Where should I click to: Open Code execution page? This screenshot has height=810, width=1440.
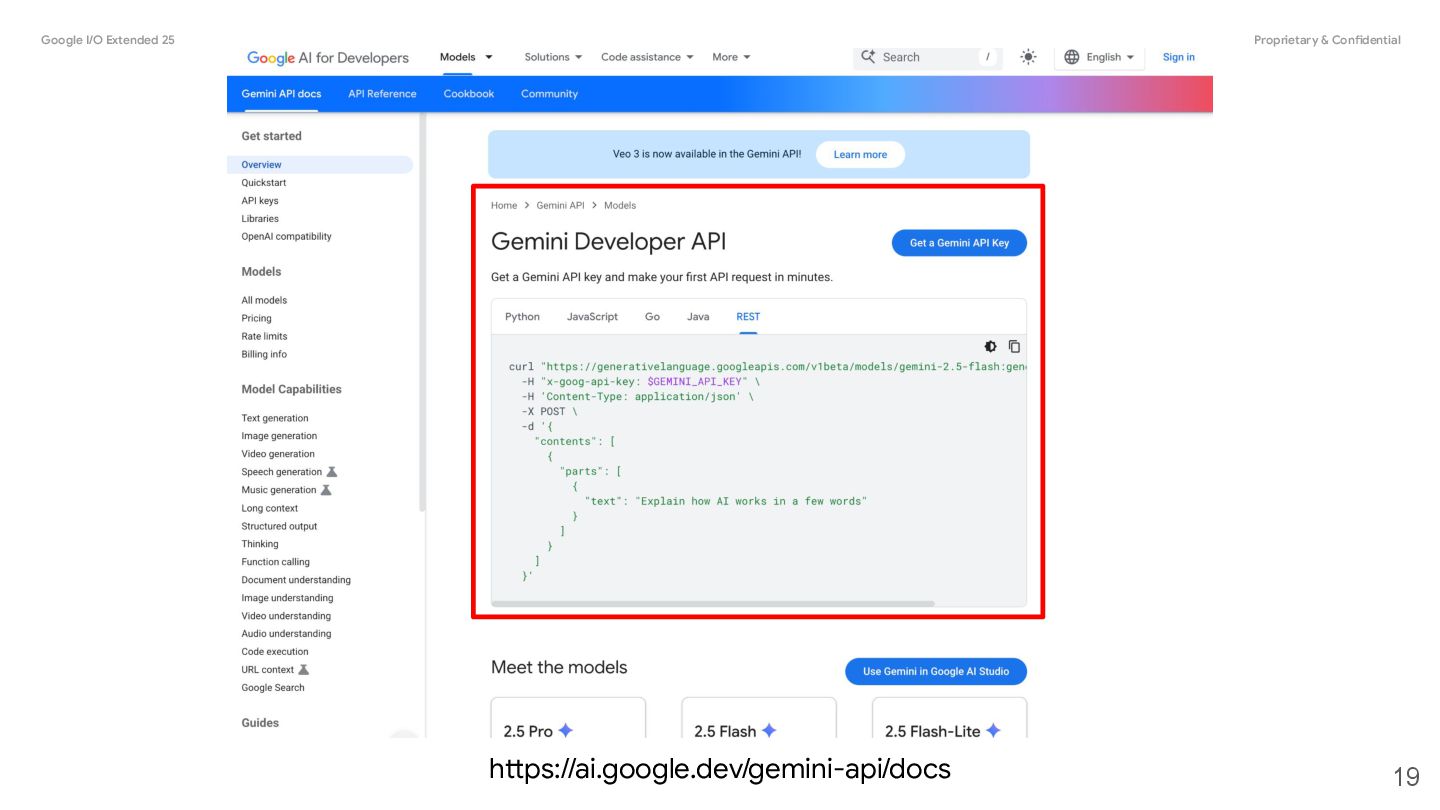coord(275,653)
